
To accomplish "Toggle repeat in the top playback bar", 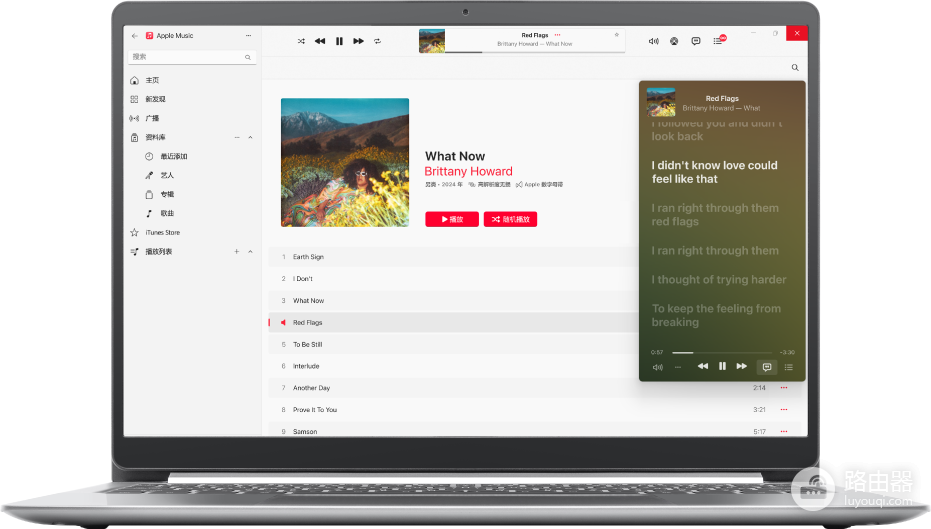I will tap(377, 41).
